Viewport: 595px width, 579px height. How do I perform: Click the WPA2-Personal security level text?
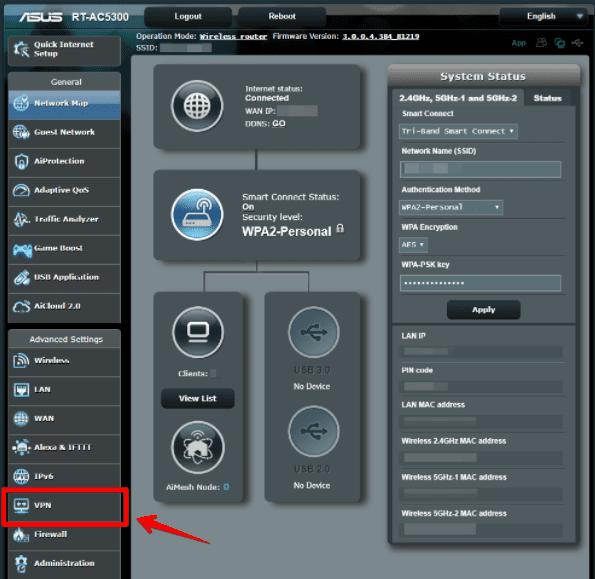pyautogui.click(x=286, y=231)
